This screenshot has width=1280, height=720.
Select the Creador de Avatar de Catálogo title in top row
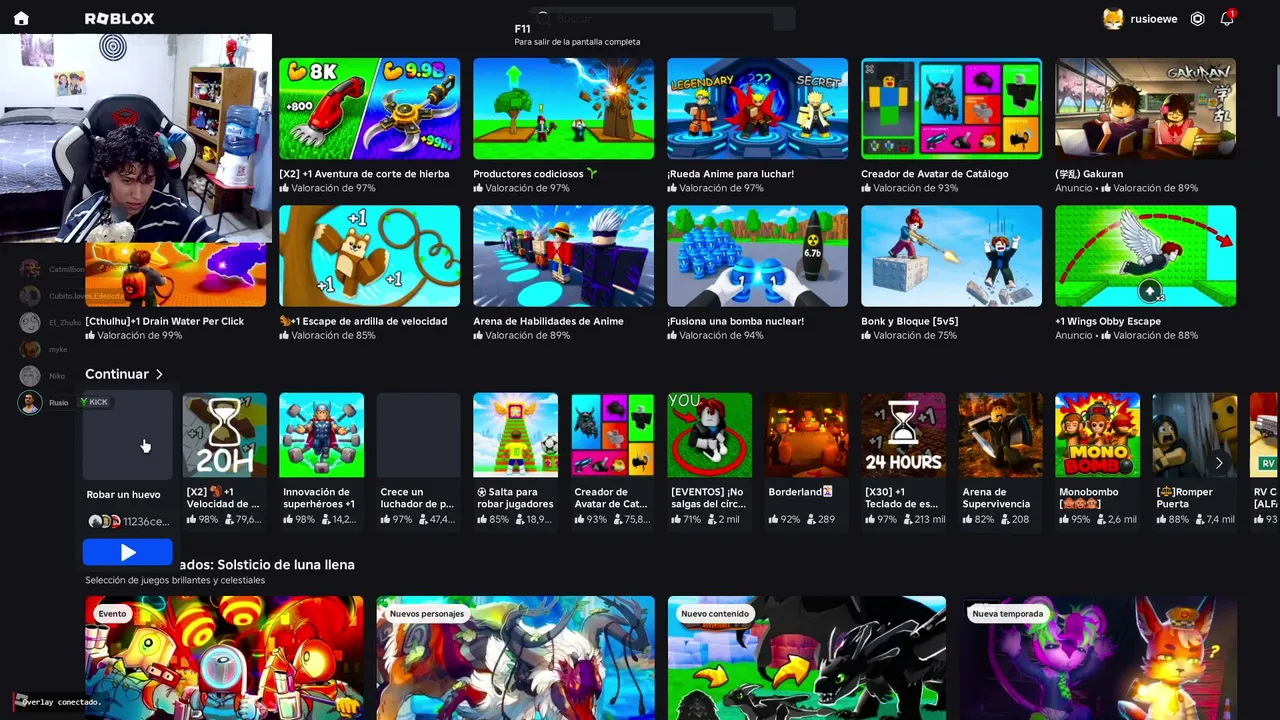tap(934, 174)
